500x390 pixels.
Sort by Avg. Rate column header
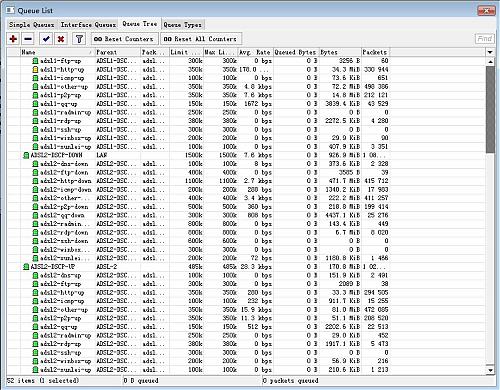pos(255,52)
